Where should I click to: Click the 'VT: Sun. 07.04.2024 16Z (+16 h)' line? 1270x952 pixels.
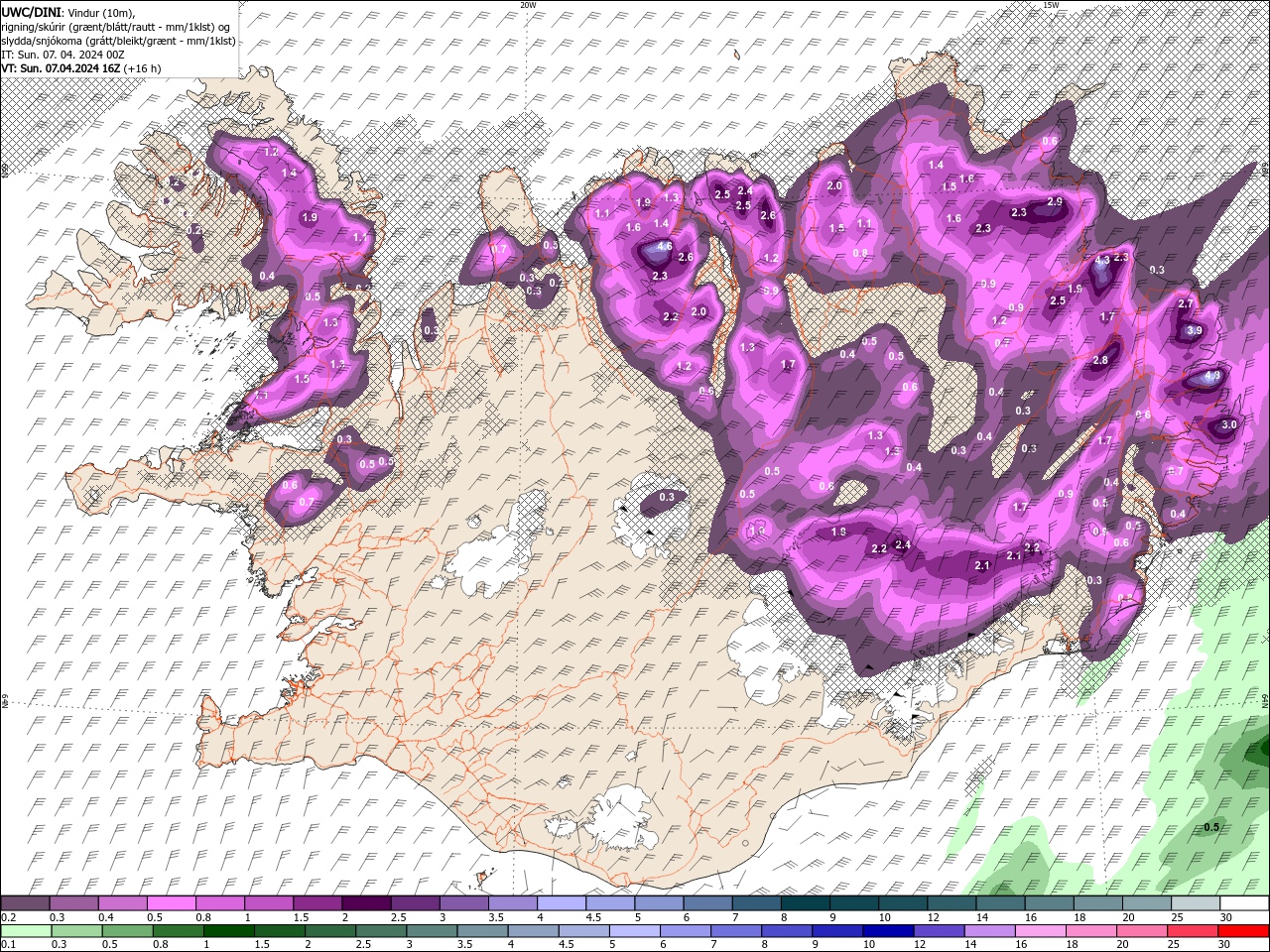(x=81, y=68)
